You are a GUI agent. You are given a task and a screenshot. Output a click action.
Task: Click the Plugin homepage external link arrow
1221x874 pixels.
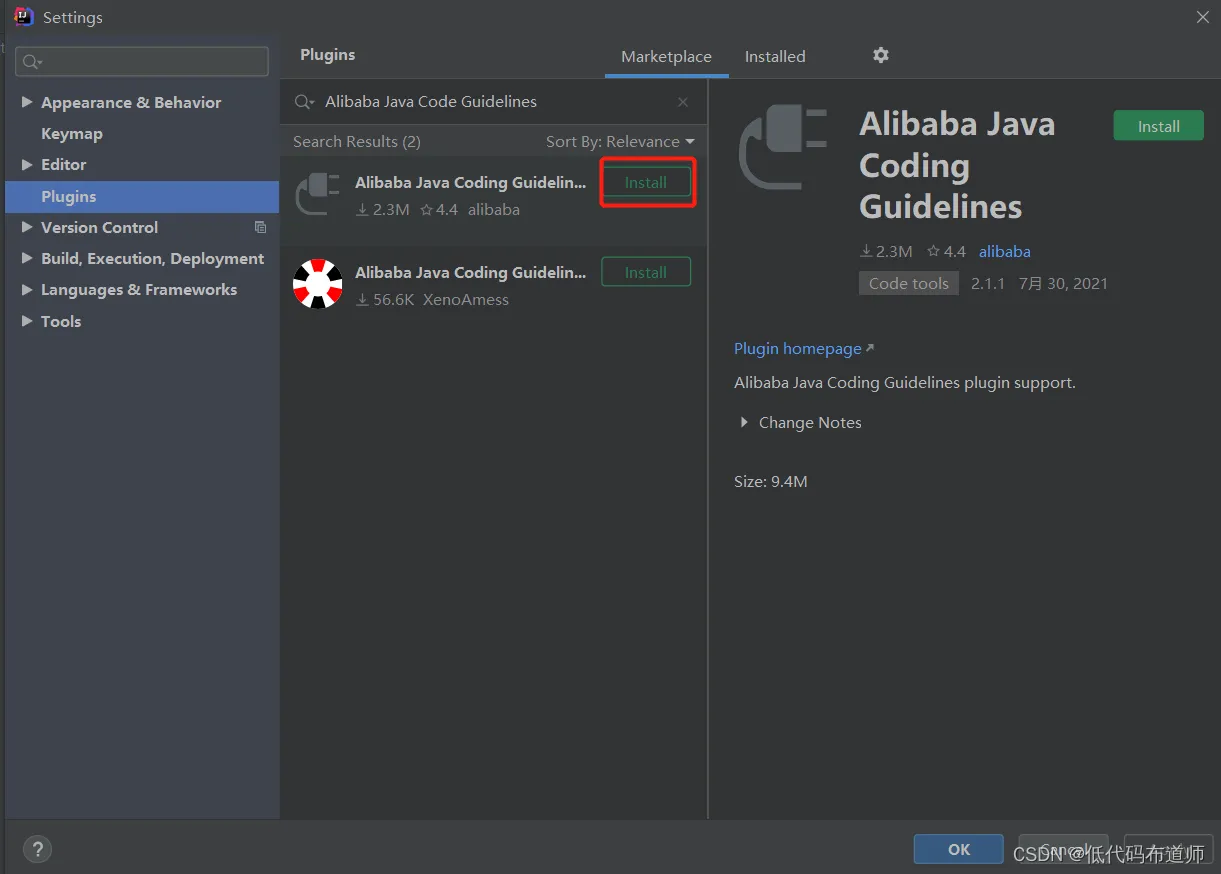(869, 348)
